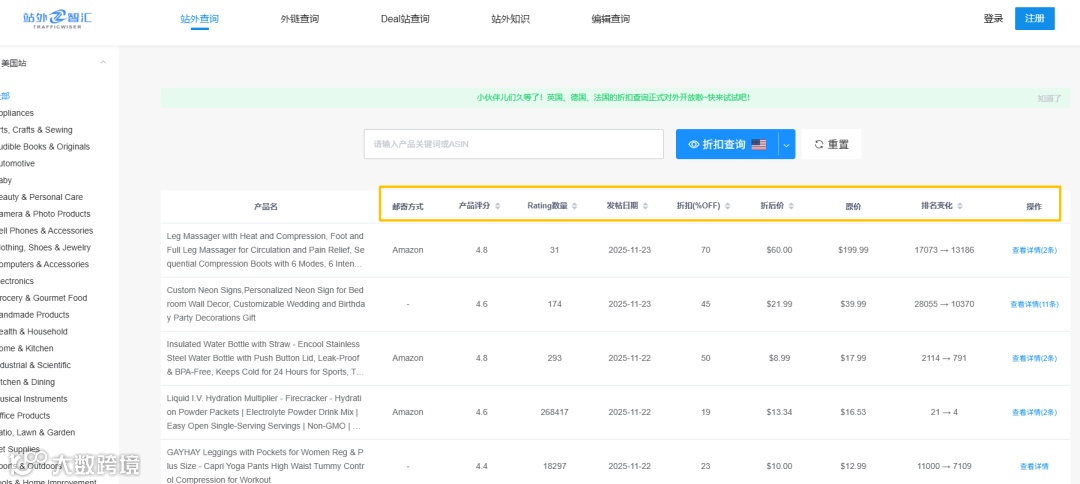
Task: Click the rating count 268417
Action: pos(554,412)
